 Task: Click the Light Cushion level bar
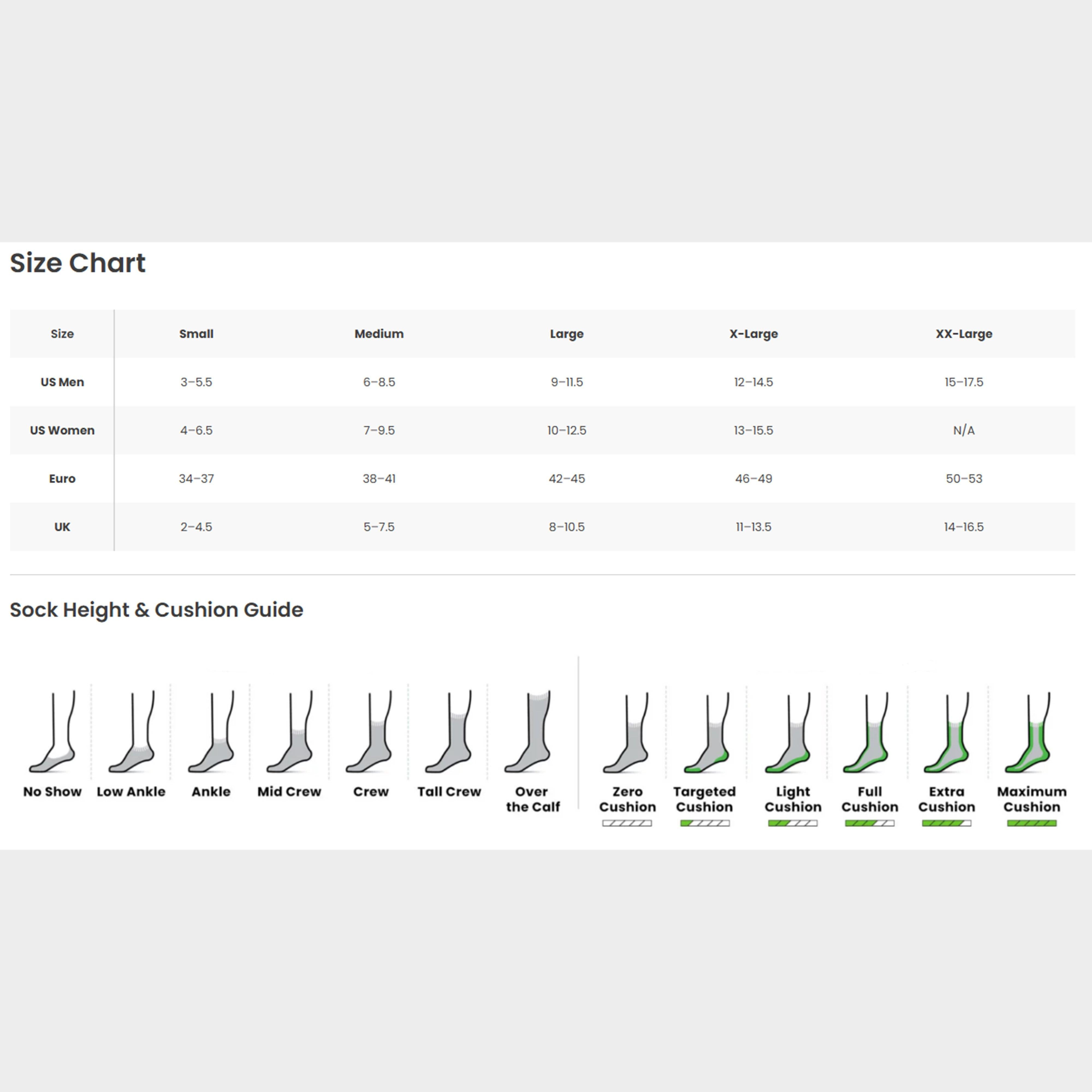click(793, 823)
